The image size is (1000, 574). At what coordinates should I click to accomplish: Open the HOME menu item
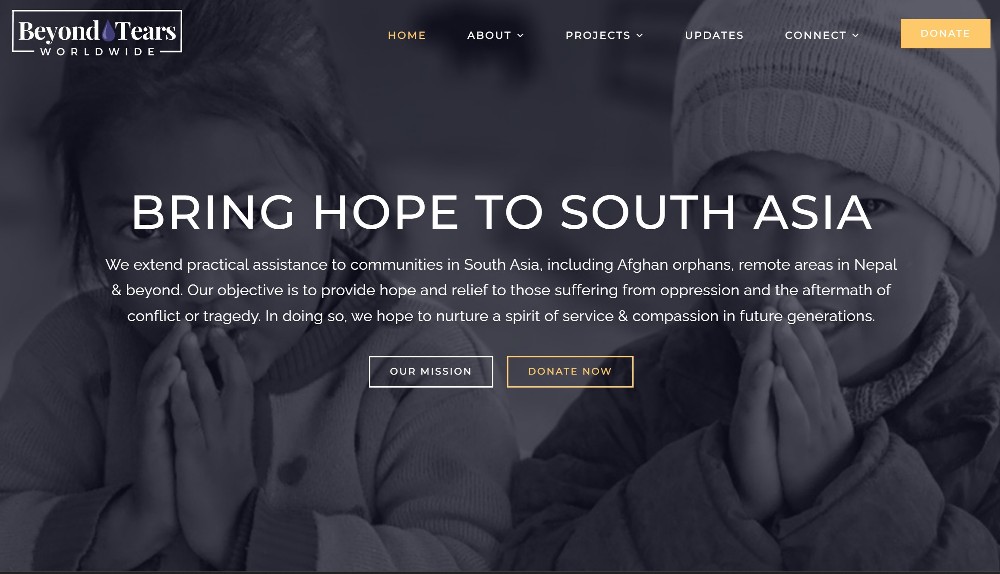point(407,35)
